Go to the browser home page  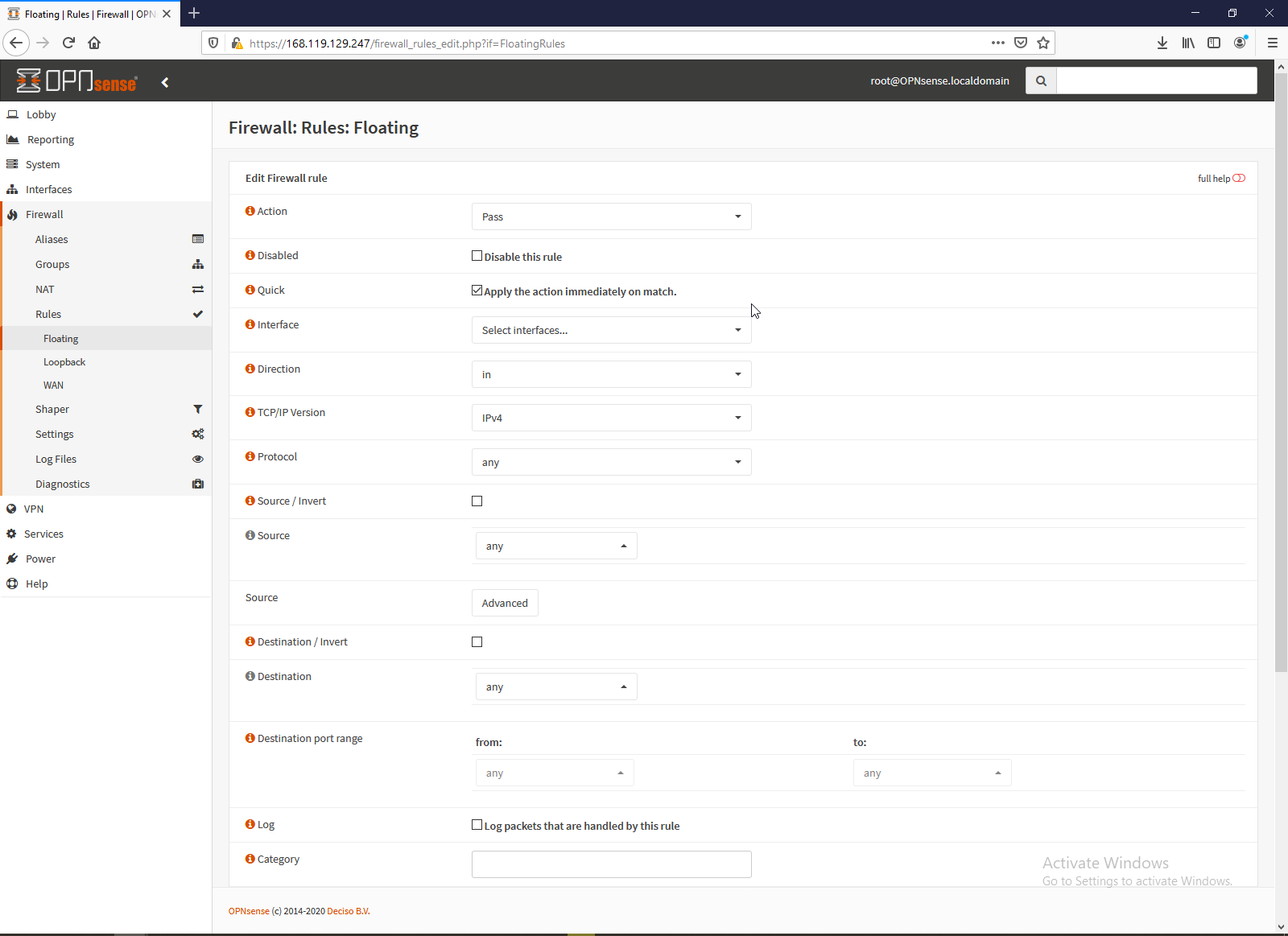point(94,43)
